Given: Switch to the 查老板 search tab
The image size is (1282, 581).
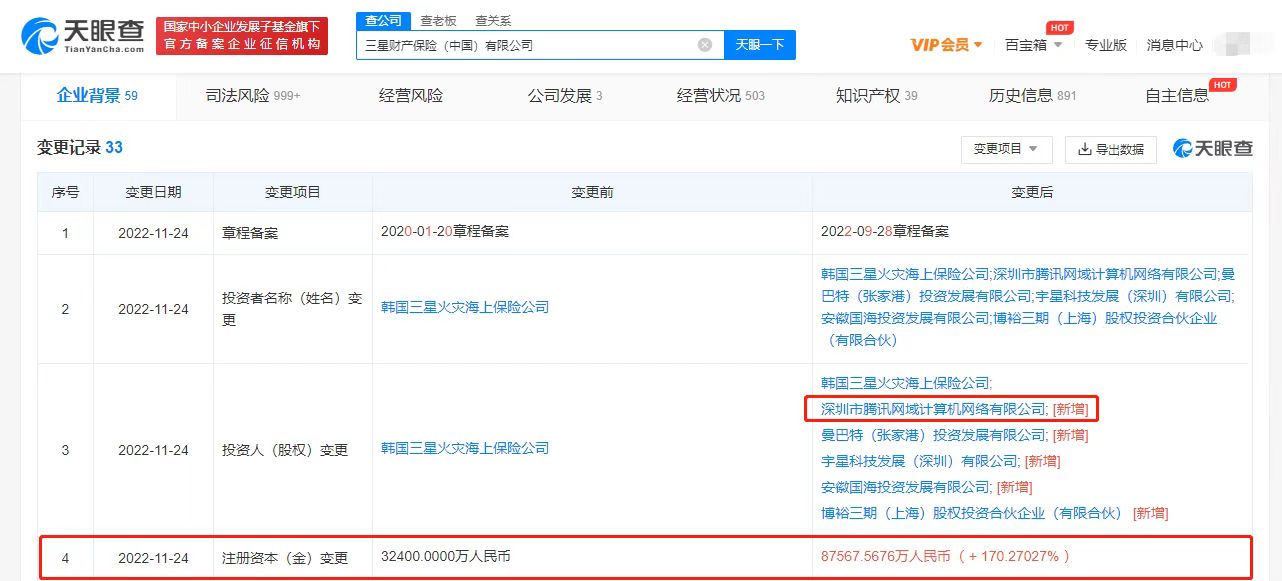Looking at the screenshot, I should (x=437, y=20).
